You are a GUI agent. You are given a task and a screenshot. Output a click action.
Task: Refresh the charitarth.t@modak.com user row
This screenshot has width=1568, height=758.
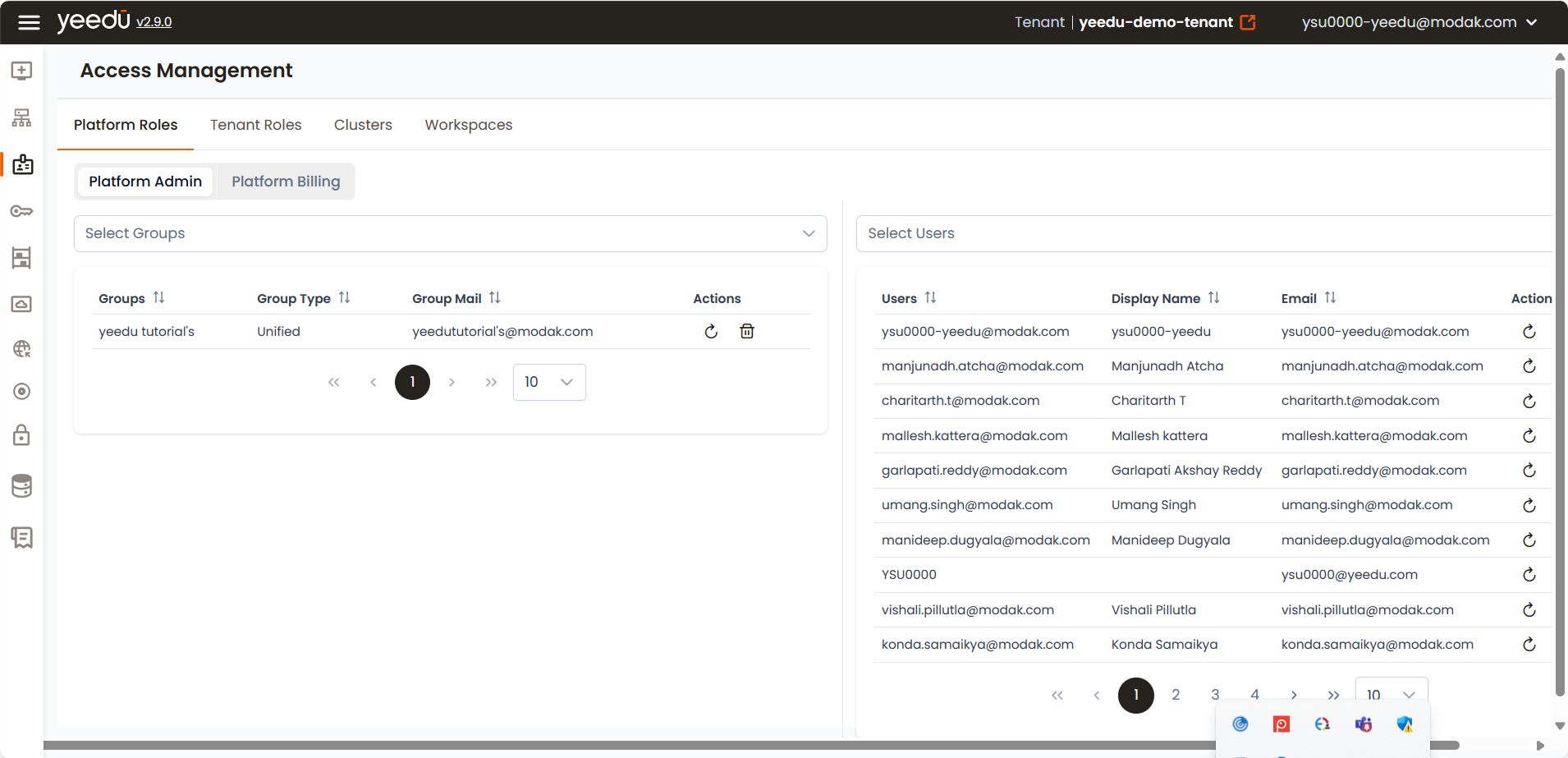[x=1529, y=401]
